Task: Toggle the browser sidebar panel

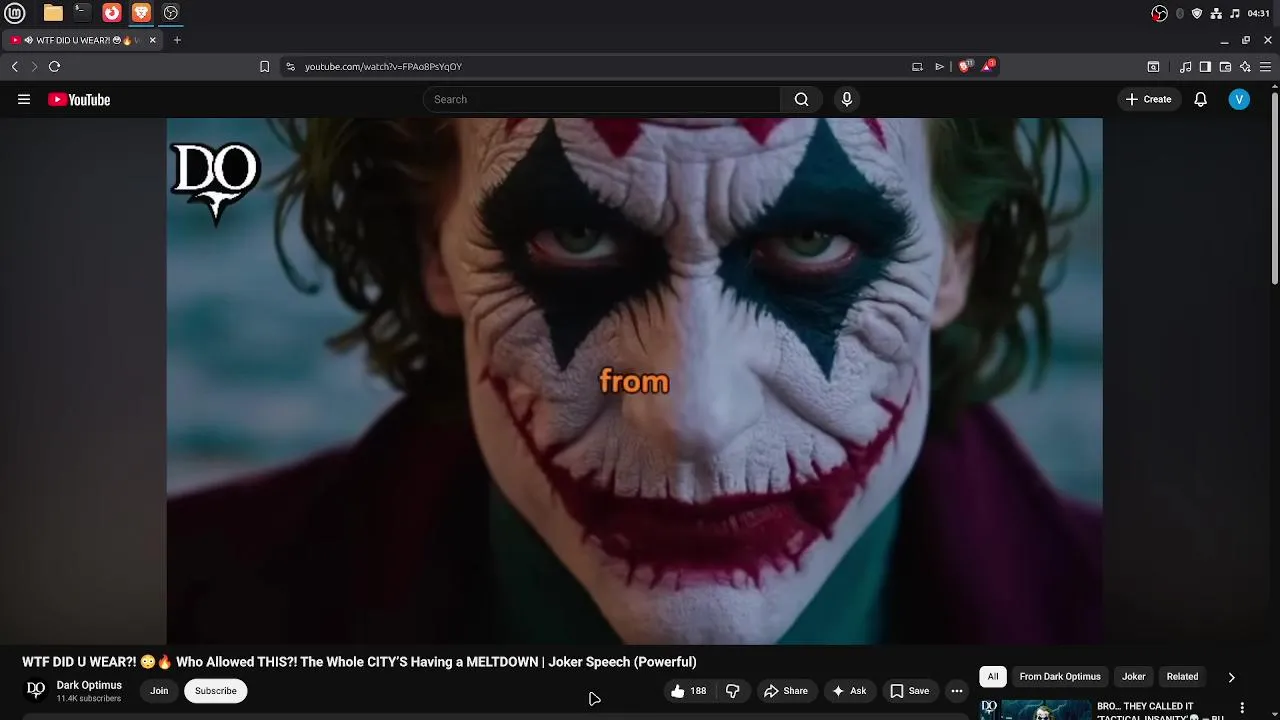Action: pos(1205,67)
